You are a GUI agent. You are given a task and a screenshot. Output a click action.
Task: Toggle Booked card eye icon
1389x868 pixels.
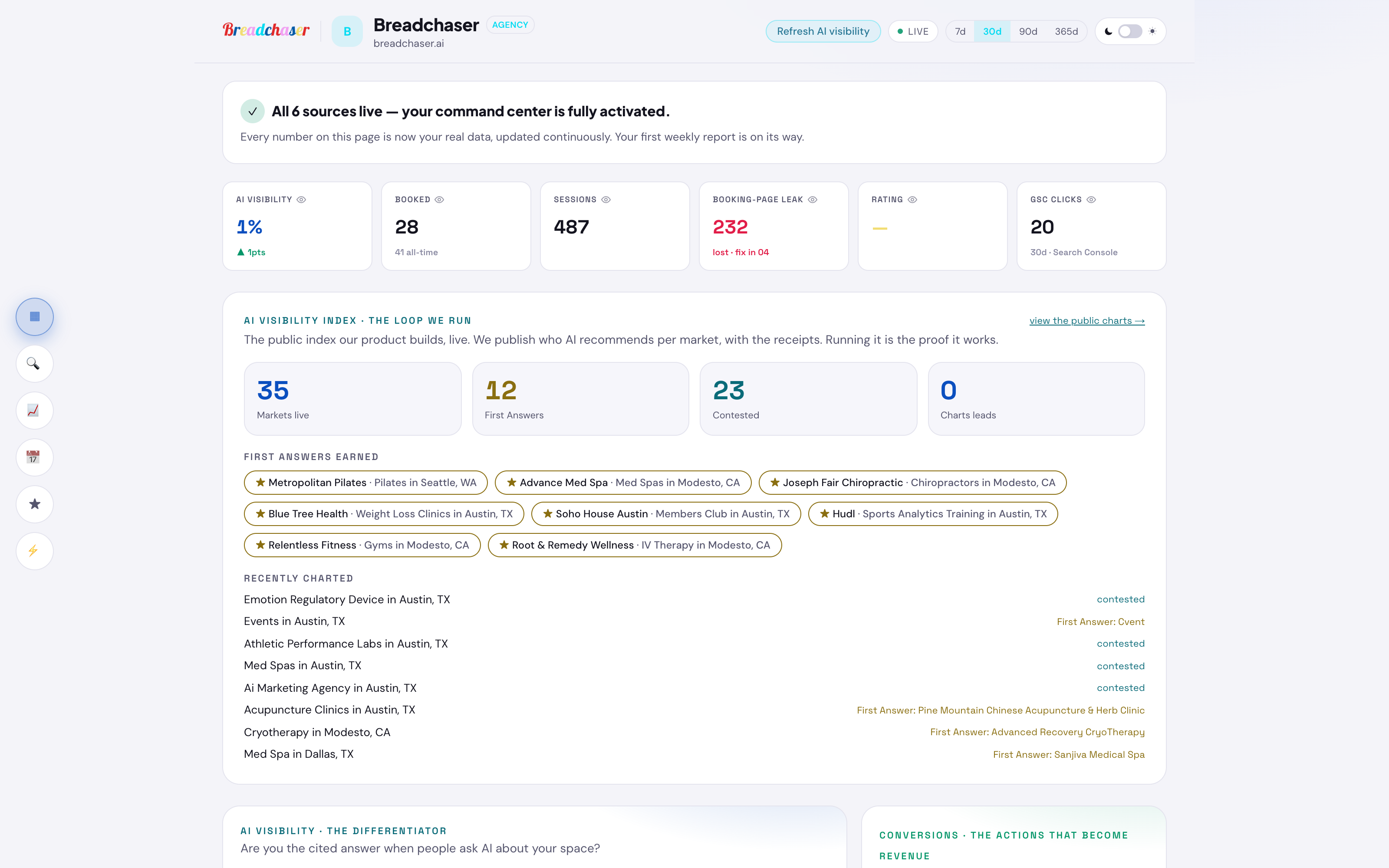pyautogui.click(x=440, y=200)
